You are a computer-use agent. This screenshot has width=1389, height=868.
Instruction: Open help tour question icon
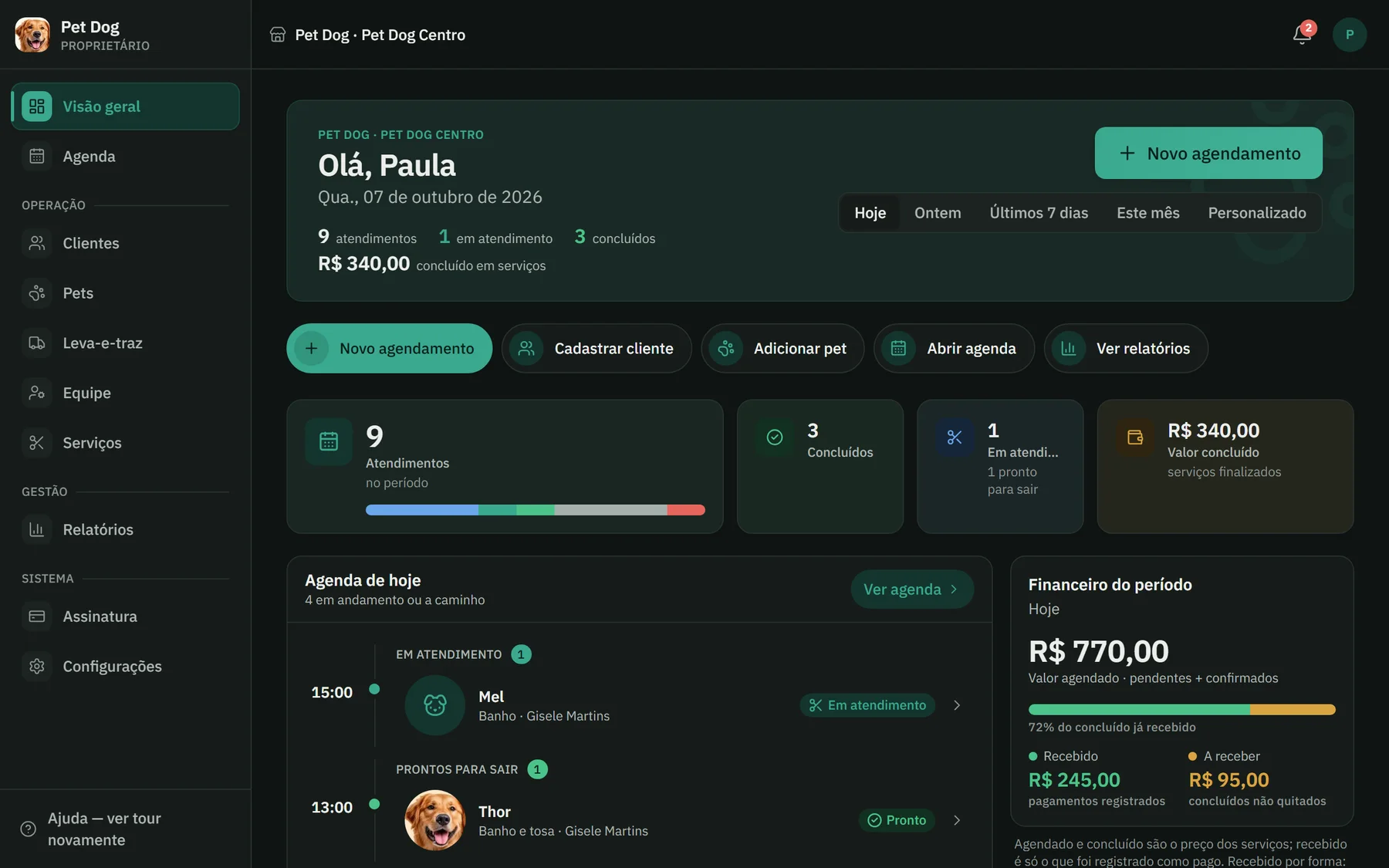pyautogui.click(x=29, y=829)
